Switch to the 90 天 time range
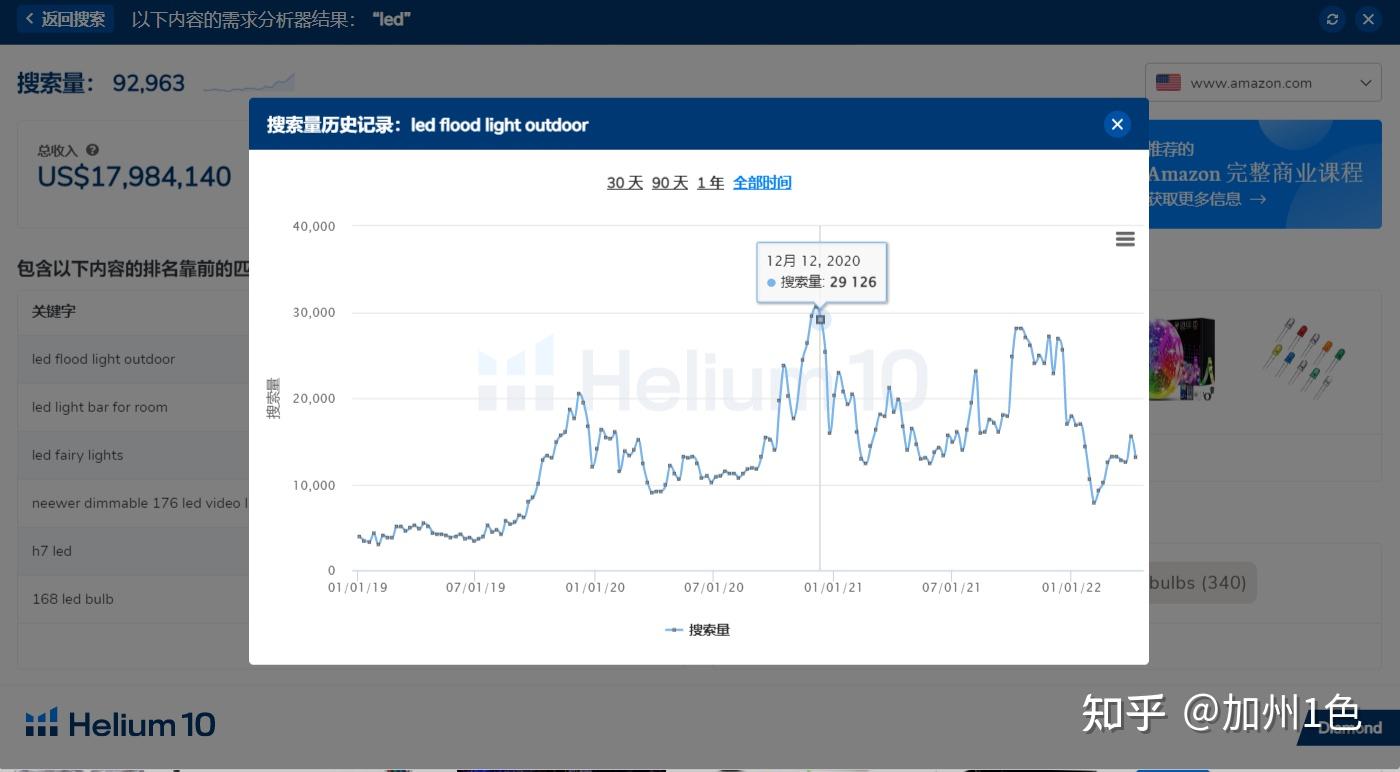This screenshot has height=772, width=1400. pos(670,183)
